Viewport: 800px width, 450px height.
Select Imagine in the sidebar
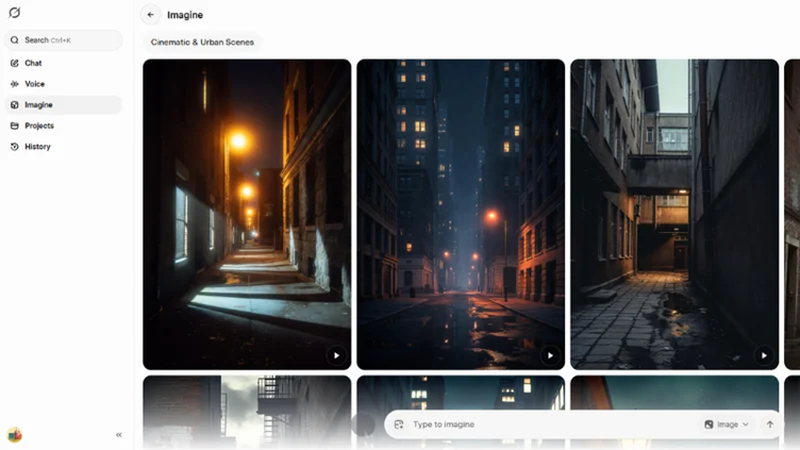pyautogui.click(x=64, y=105)
